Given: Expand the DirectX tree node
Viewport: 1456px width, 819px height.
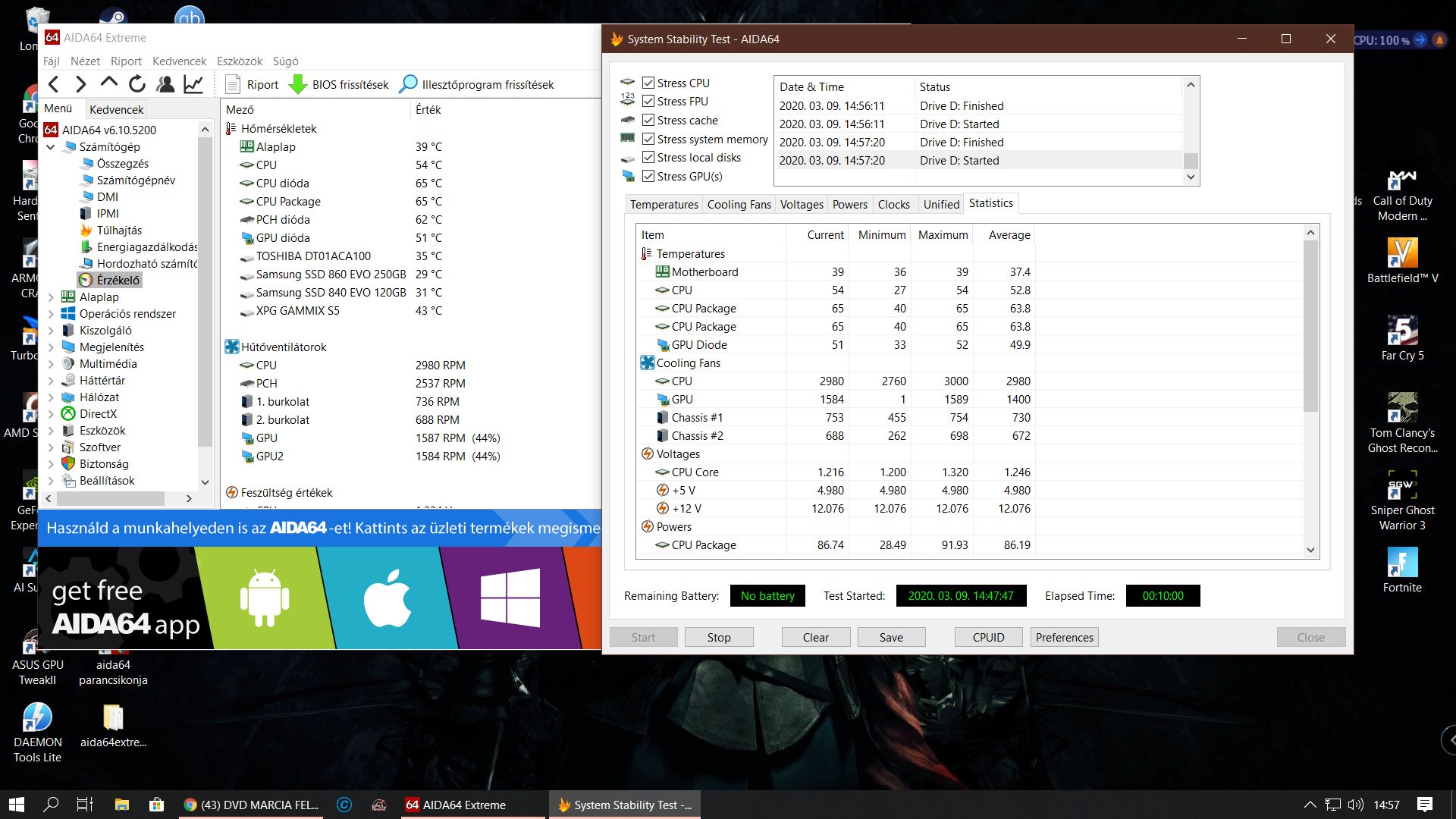Looking at the screenshot, I should pyautogui.click(x=51, y=413).
